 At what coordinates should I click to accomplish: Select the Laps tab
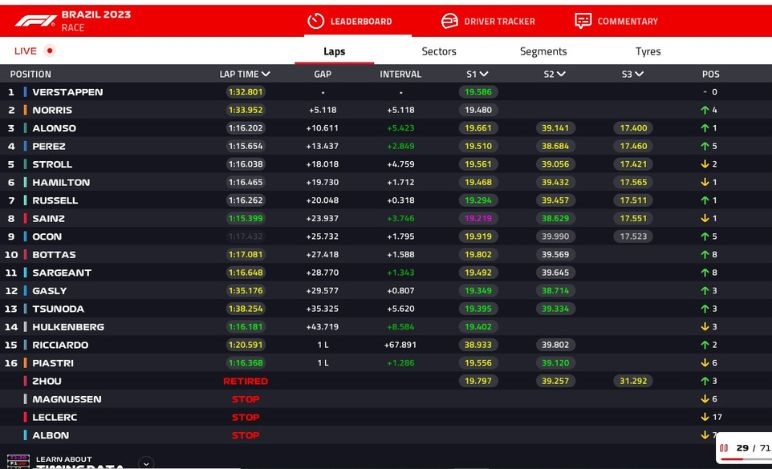[x=334, y=51]
